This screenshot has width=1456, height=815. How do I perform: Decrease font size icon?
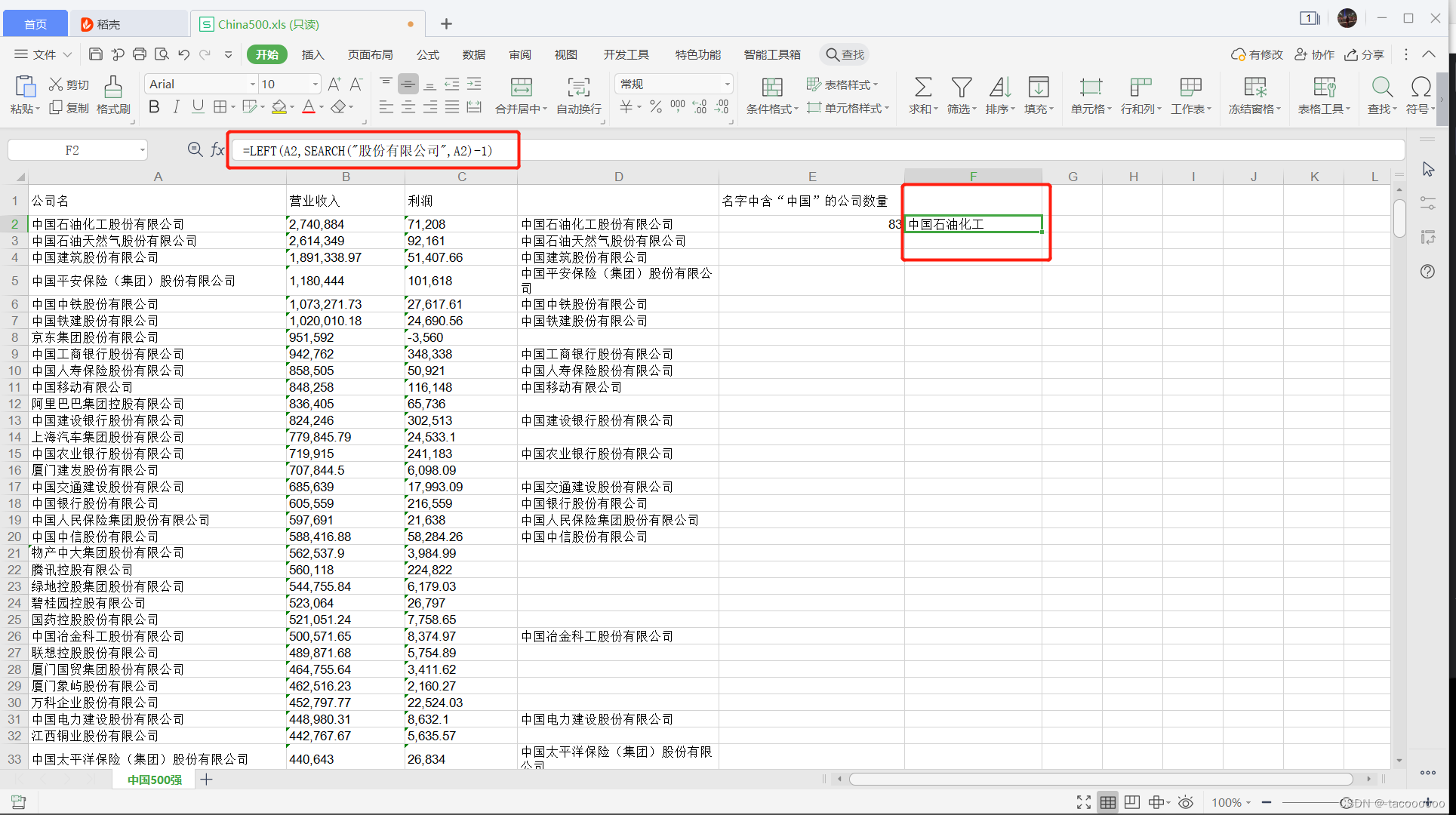pyautogui.click(x=356, y=84)
